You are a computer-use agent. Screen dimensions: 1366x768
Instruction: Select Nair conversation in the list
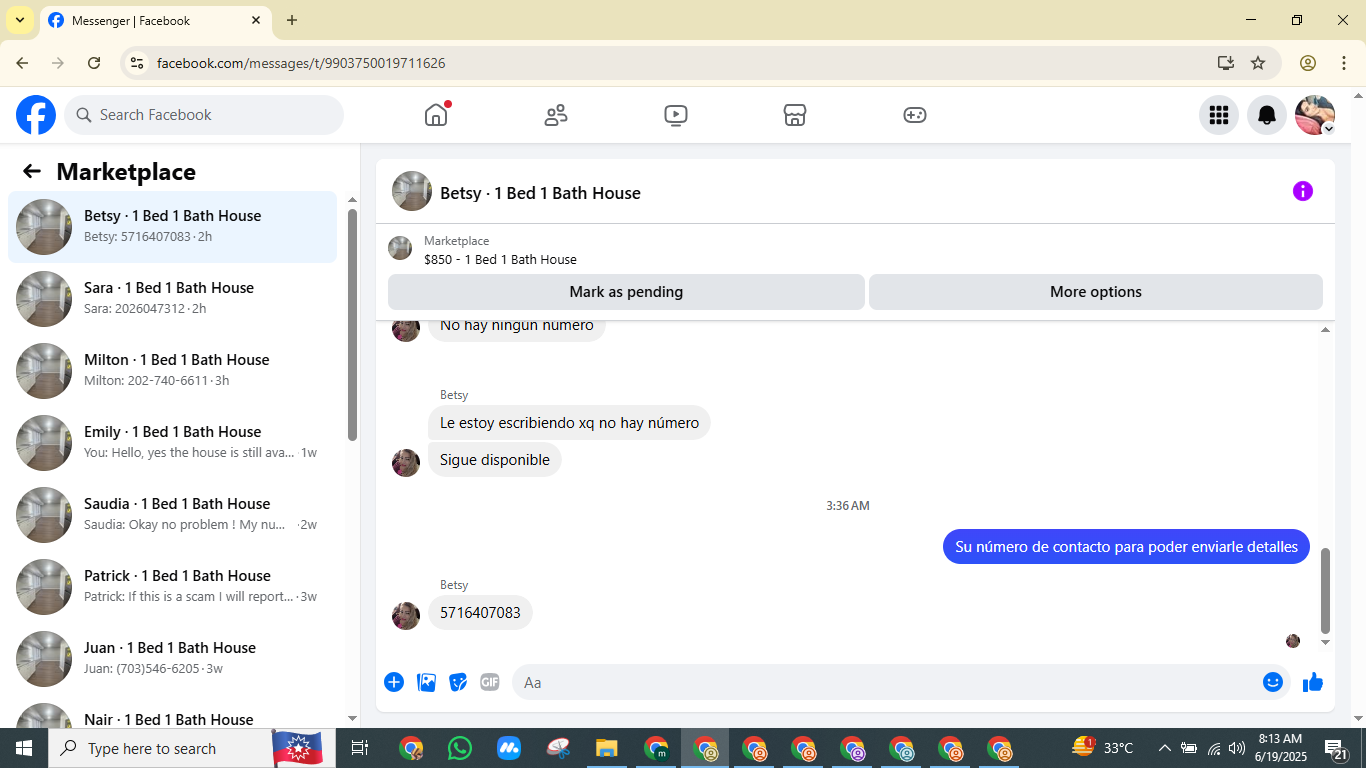(173, 714)
